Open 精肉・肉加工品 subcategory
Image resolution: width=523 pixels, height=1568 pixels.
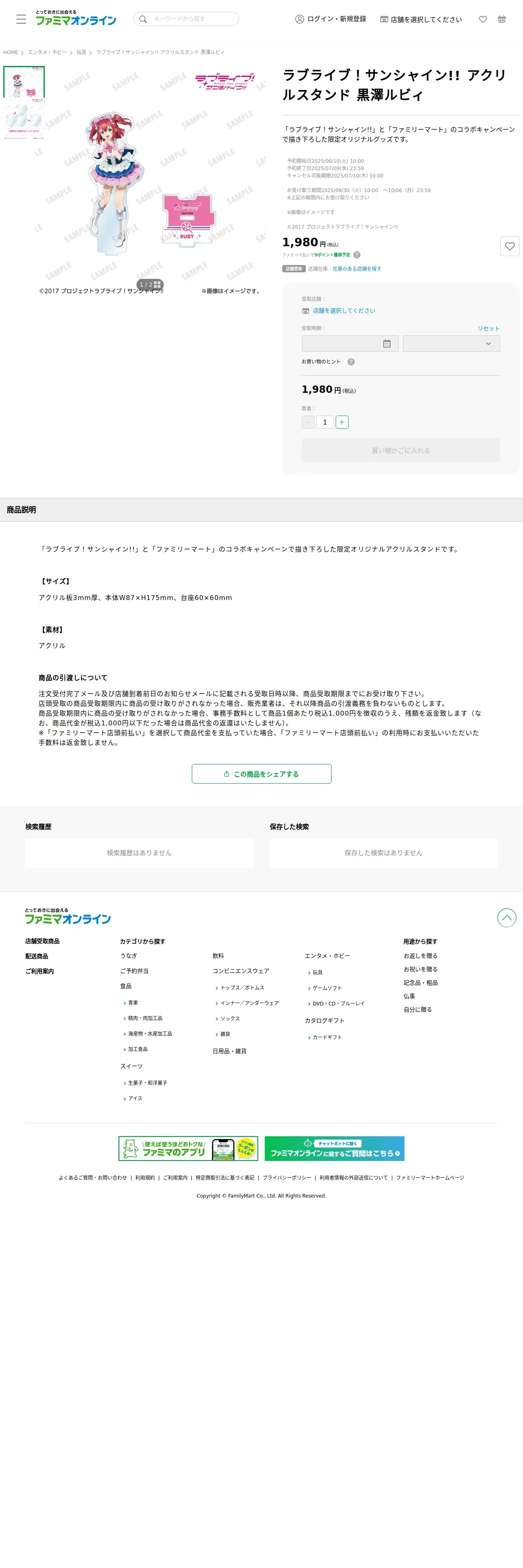pos(145,1018)
